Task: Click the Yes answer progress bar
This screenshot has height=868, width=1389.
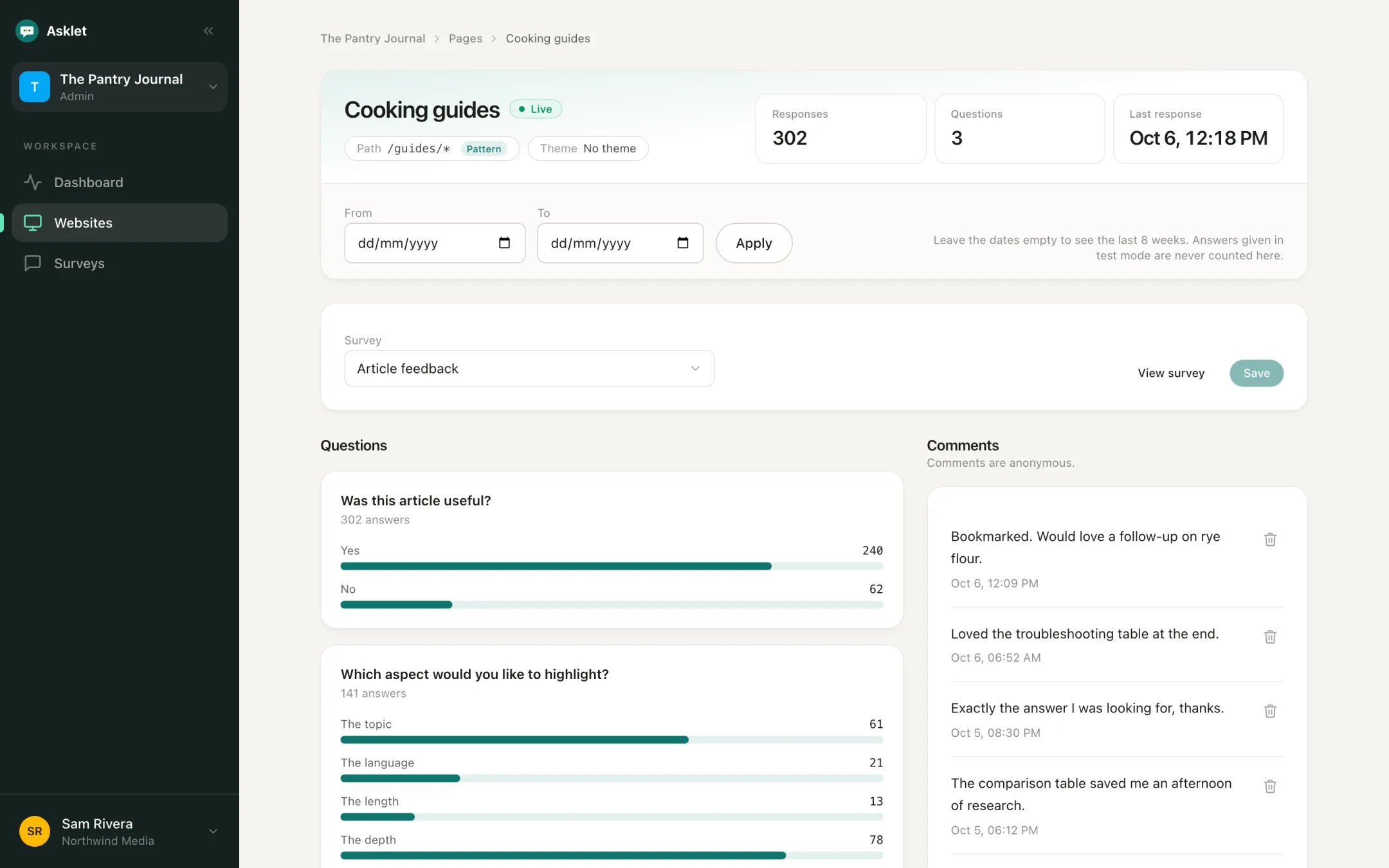Action: (x=612, y=566)
